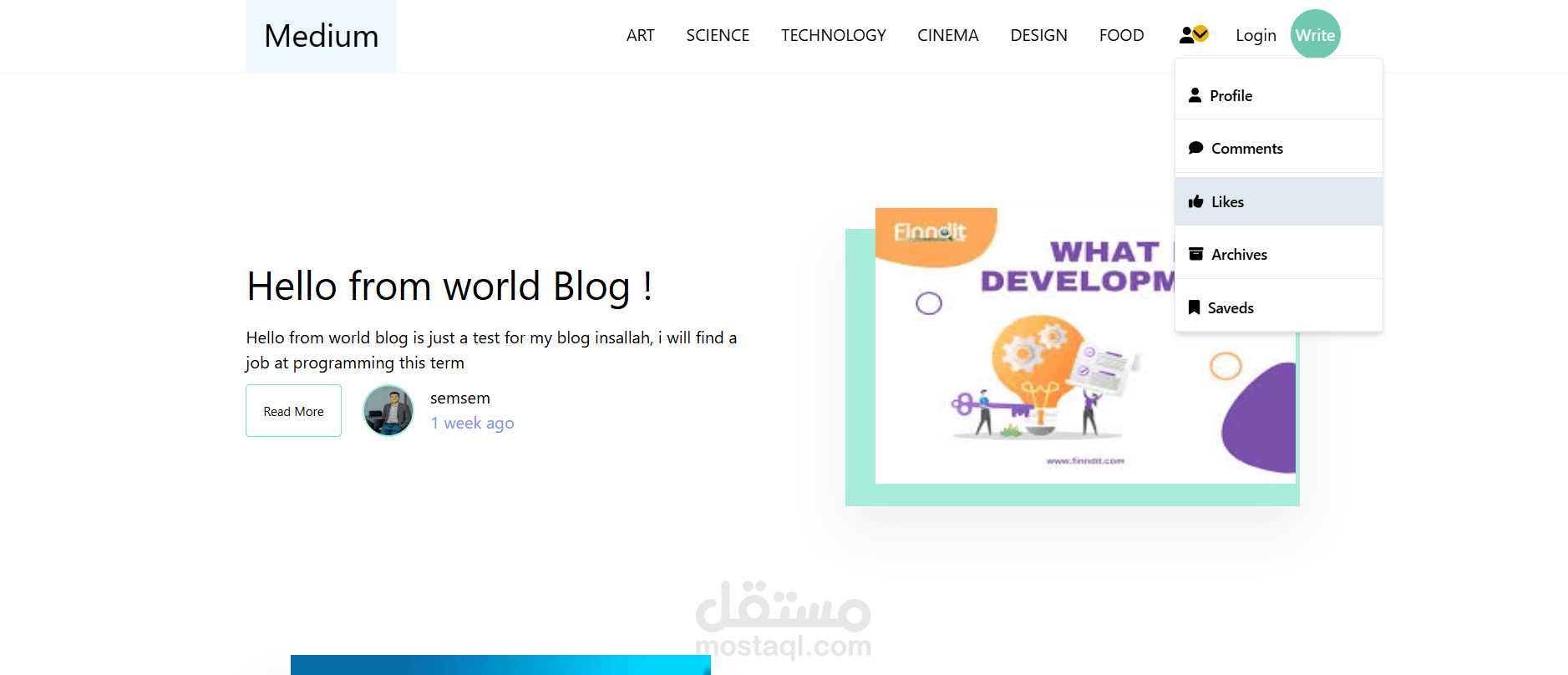Visit the CINEMA category
Screen dimensions: 1568x675
[x=948, y=35]
